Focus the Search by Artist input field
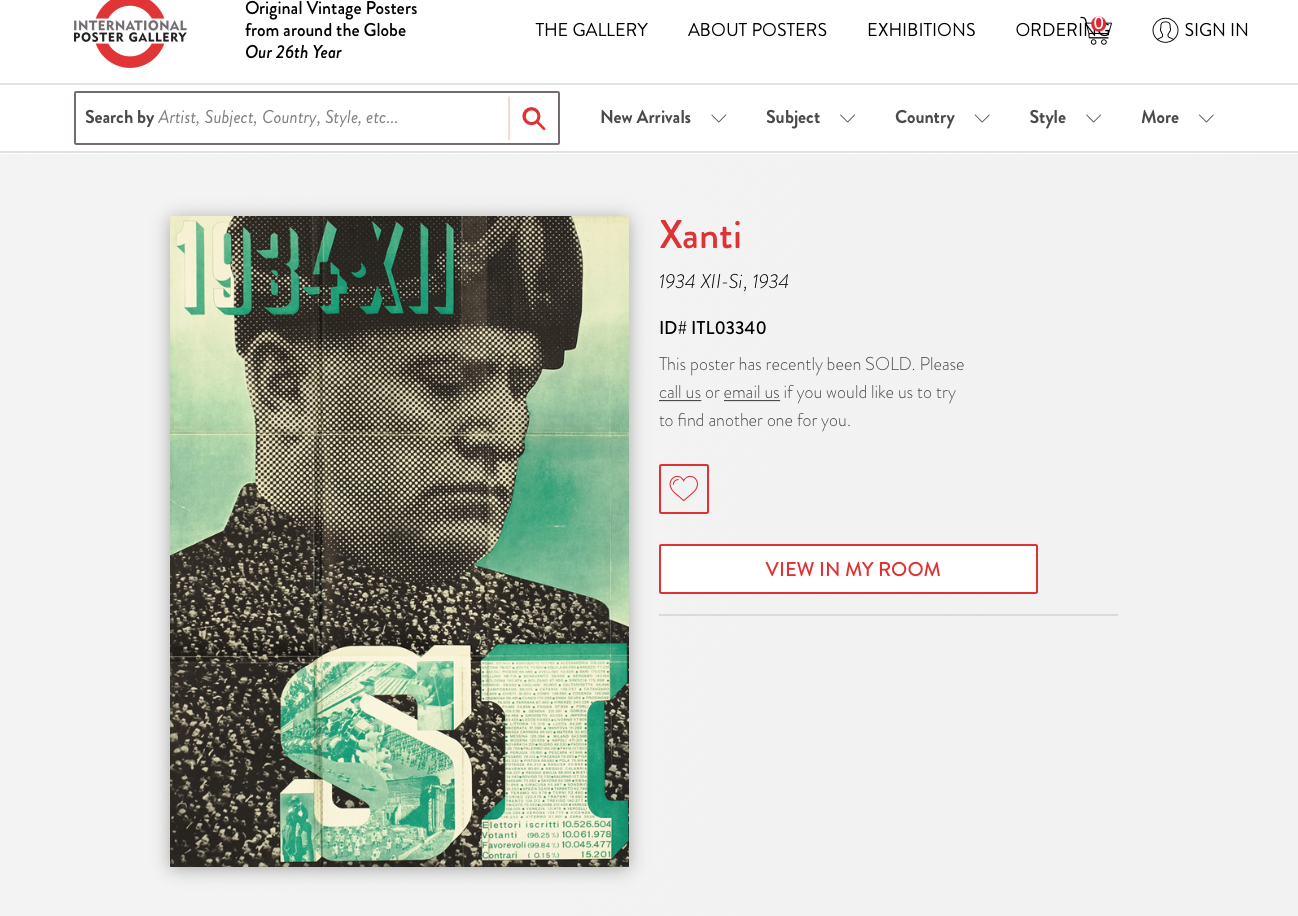 [x=292, y=118]
